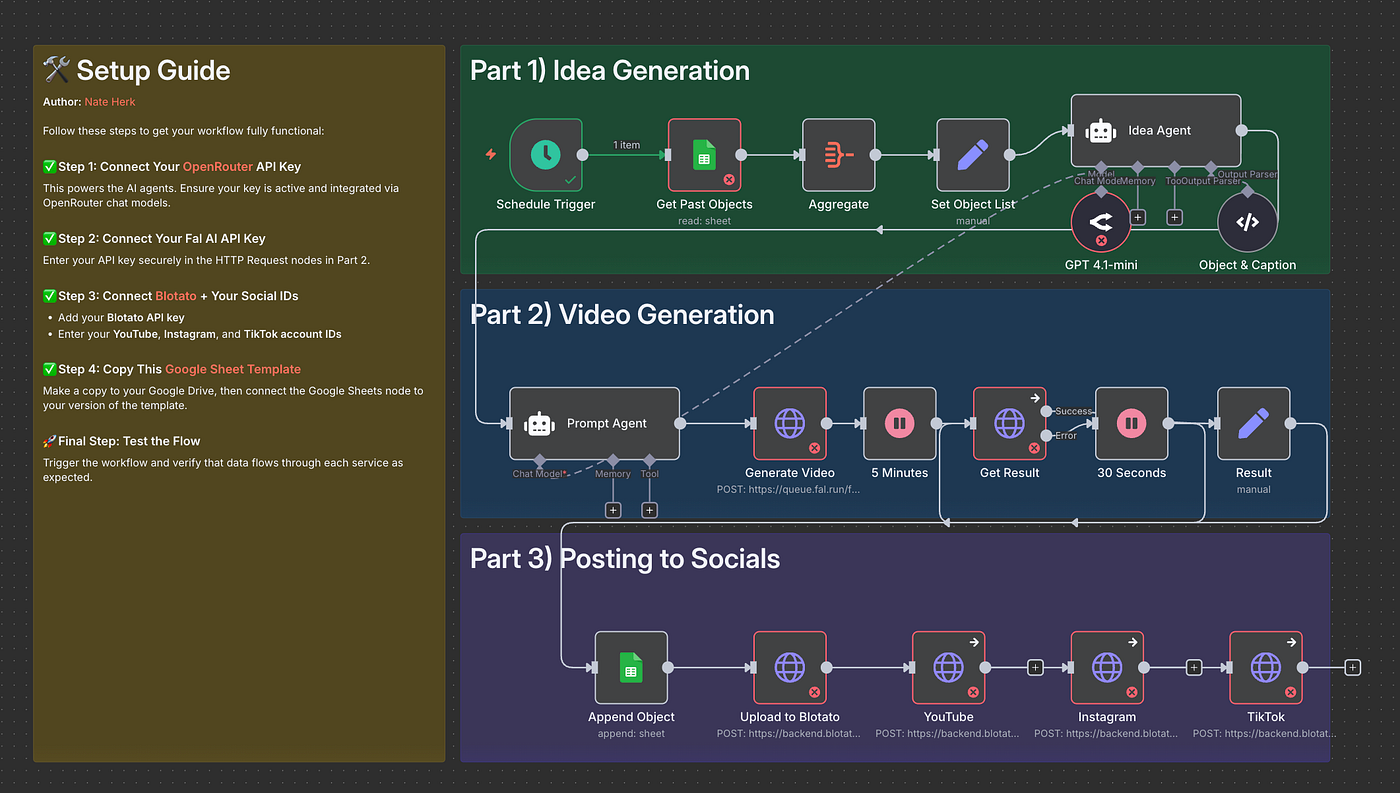
Task: Select the GPT 4.1-mini model node
Action: click(x=1101, y=222)
